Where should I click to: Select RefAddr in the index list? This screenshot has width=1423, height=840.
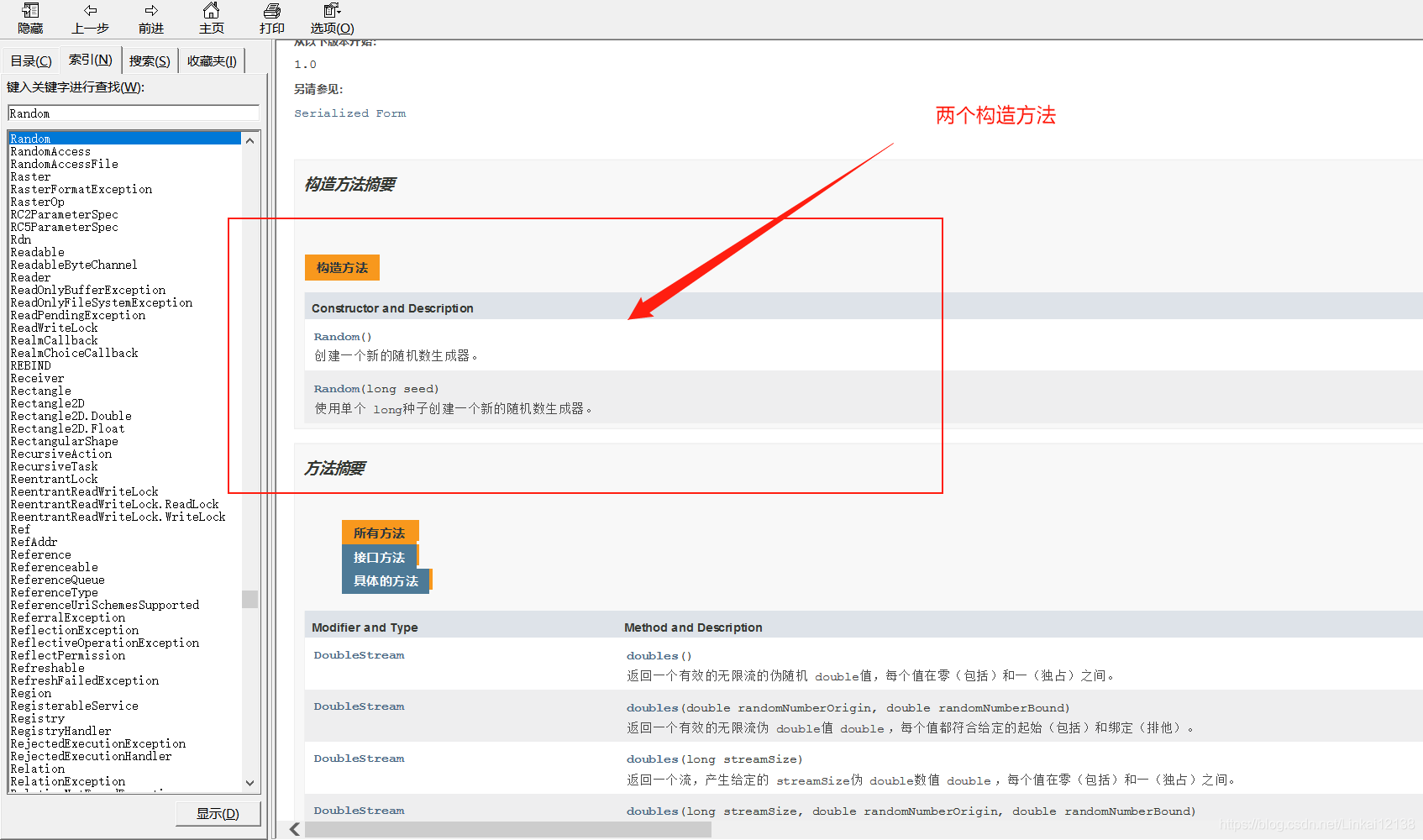click(x=34, y=542)
